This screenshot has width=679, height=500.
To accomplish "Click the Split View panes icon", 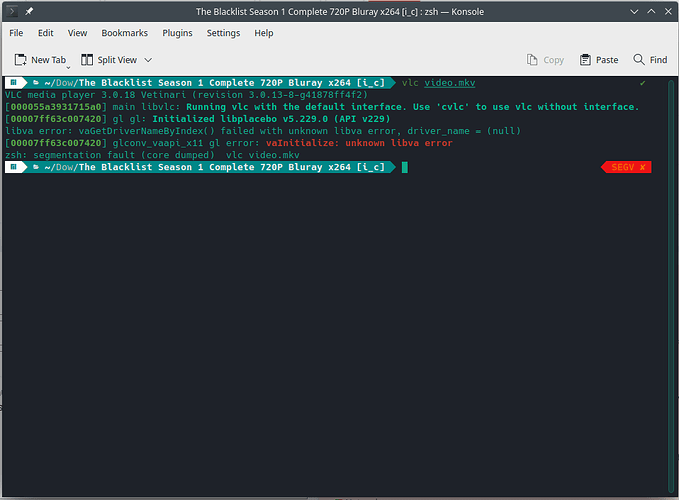I will [x=87, y=60].
